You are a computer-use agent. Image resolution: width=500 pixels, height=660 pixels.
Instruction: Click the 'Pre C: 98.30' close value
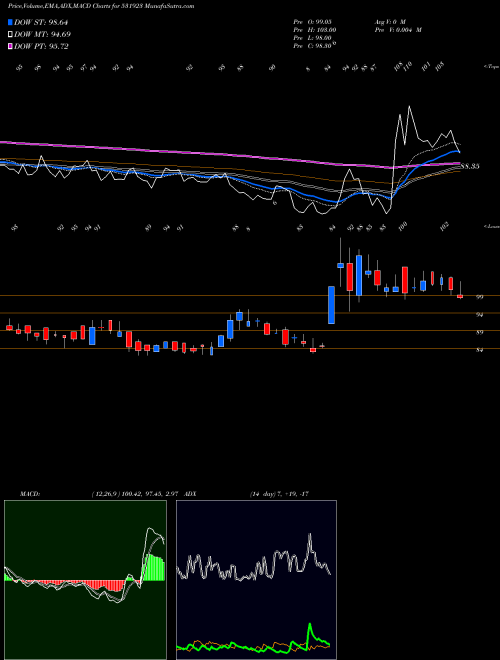click(314, 46)
